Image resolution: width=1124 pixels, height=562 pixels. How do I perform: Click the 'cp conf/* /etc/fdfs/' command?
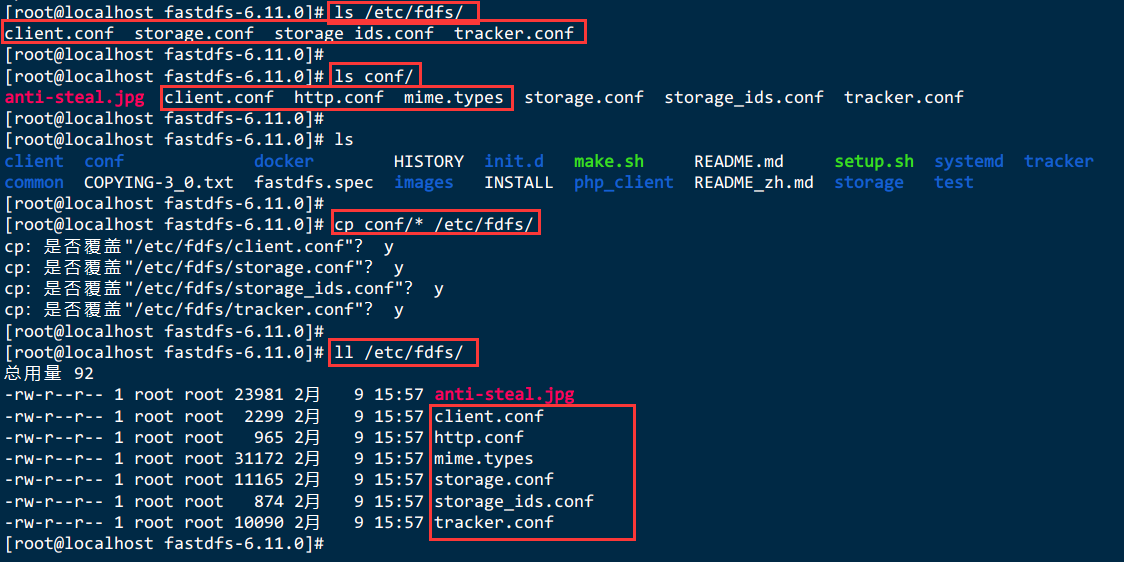[x=434, y=225]
